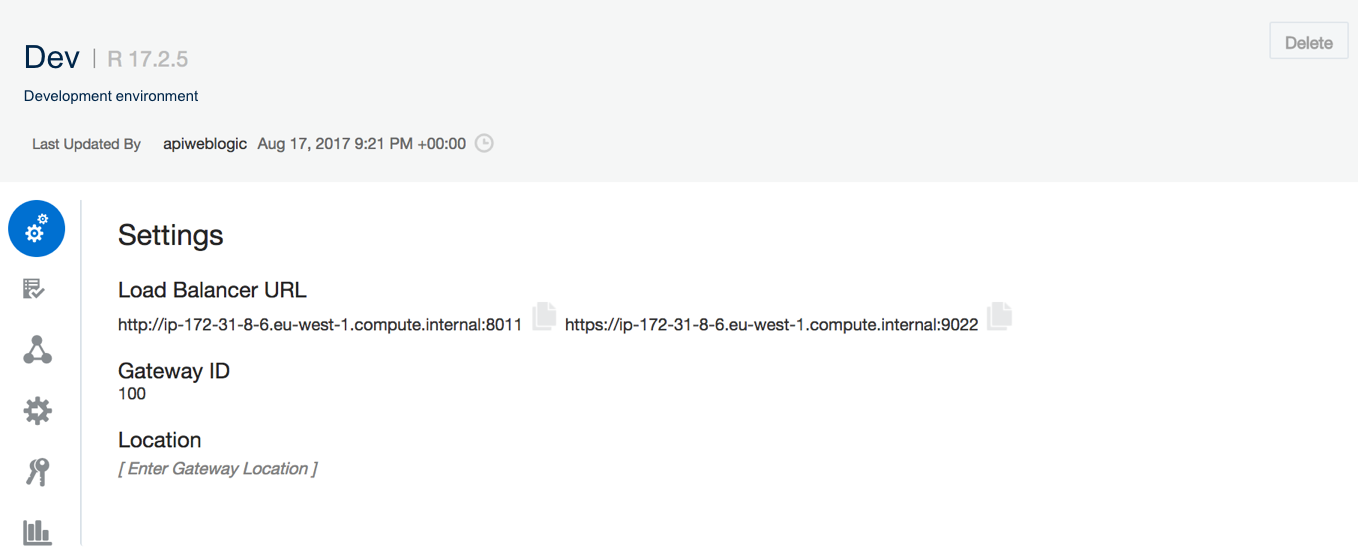The image size is (1358, 556).
Task: Click the apiweblogic user name
Action: click(x=205, y=144)
